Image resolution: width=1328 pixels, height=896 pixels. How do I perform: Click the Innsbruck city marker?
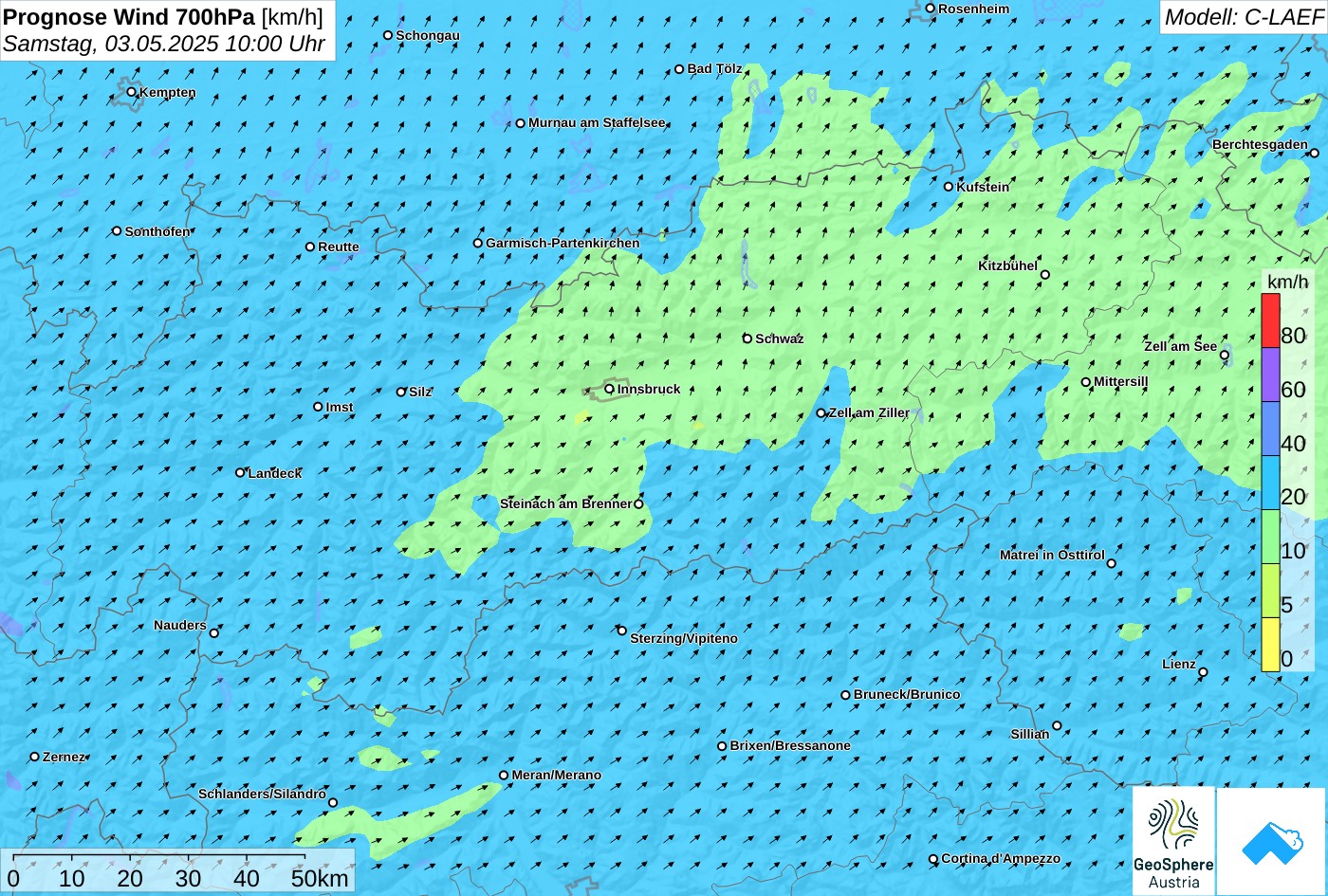(x=610, y=389)
